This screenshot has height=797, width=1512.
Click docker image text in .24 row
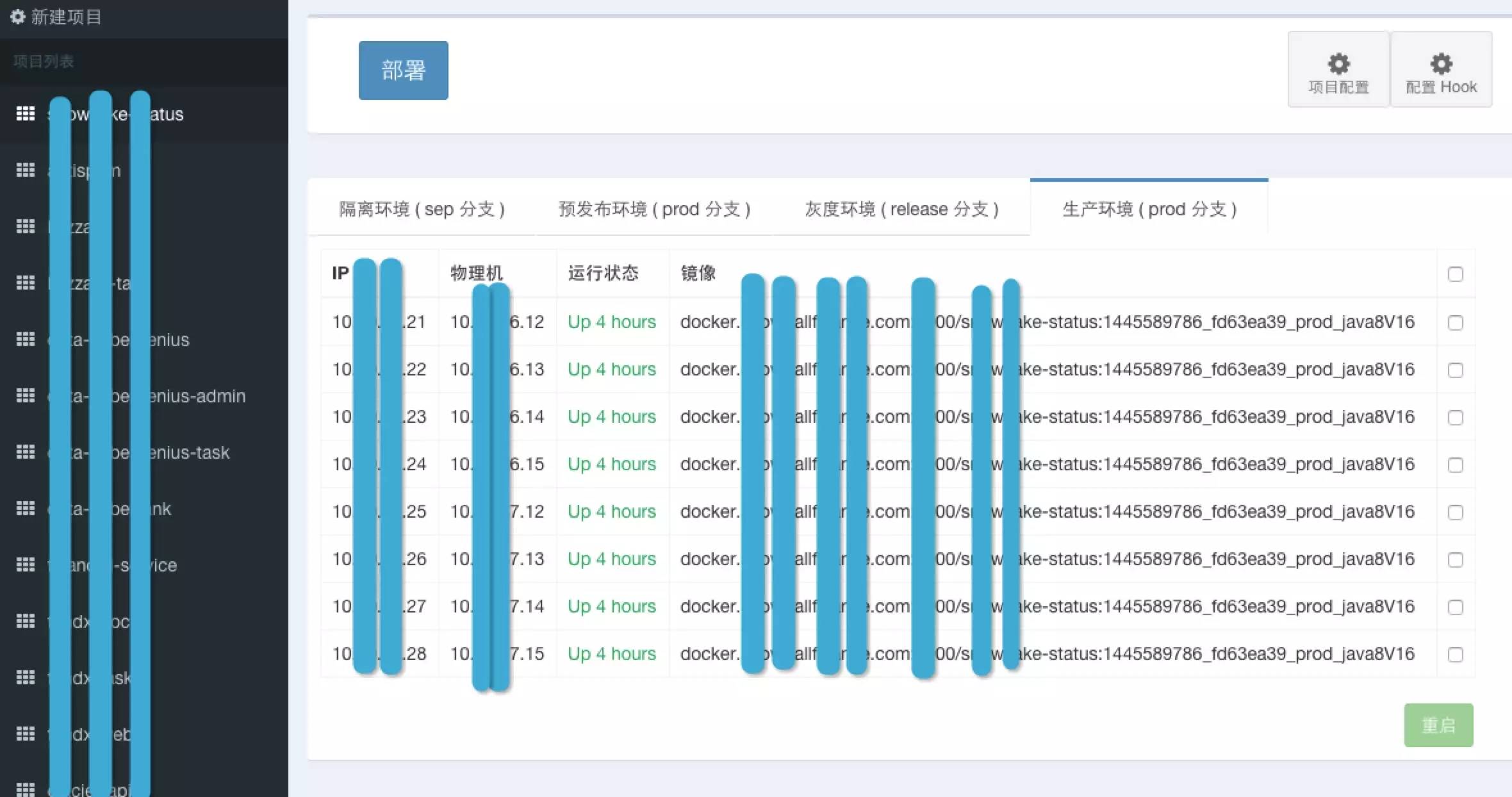(x=1047, y=464)
